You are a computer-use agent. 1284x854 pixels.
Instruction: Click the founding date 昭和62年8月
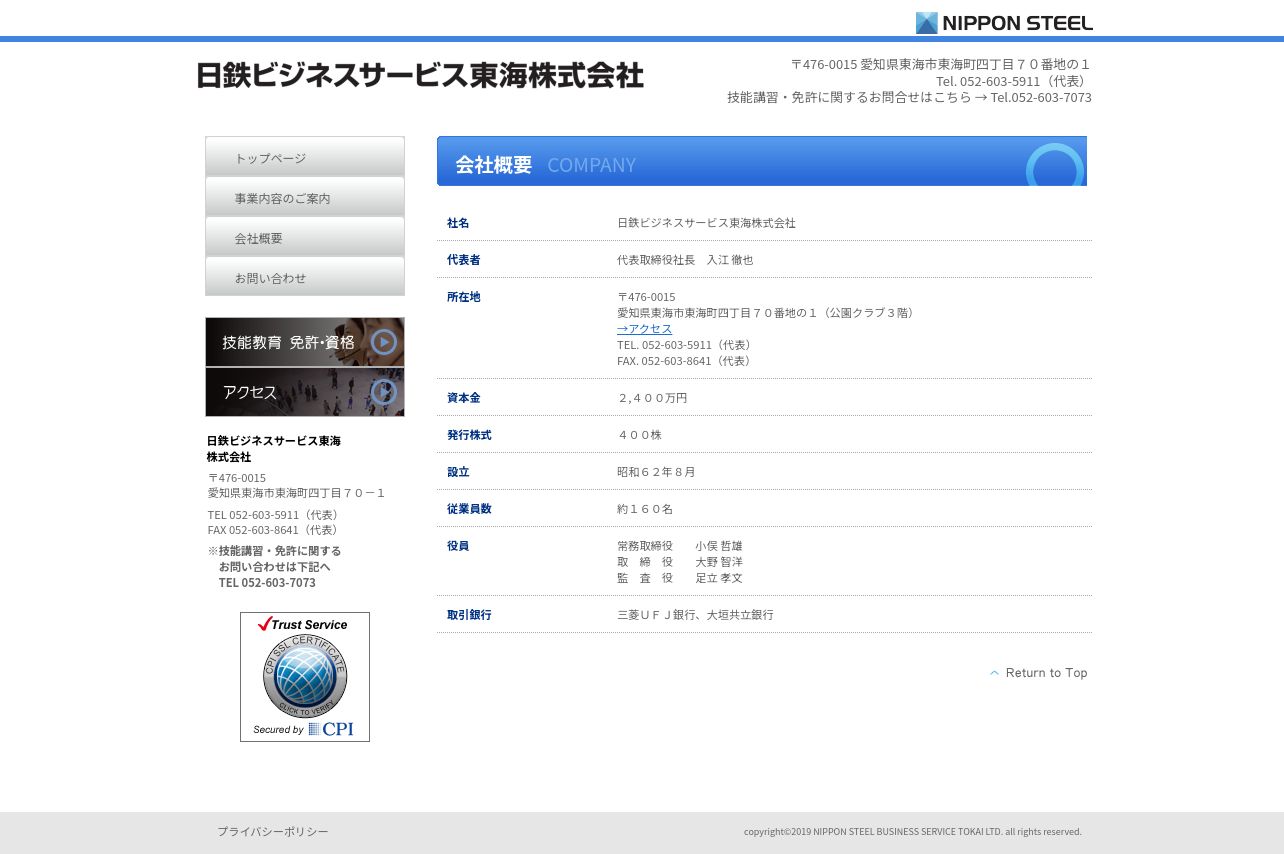coord(656,472)
